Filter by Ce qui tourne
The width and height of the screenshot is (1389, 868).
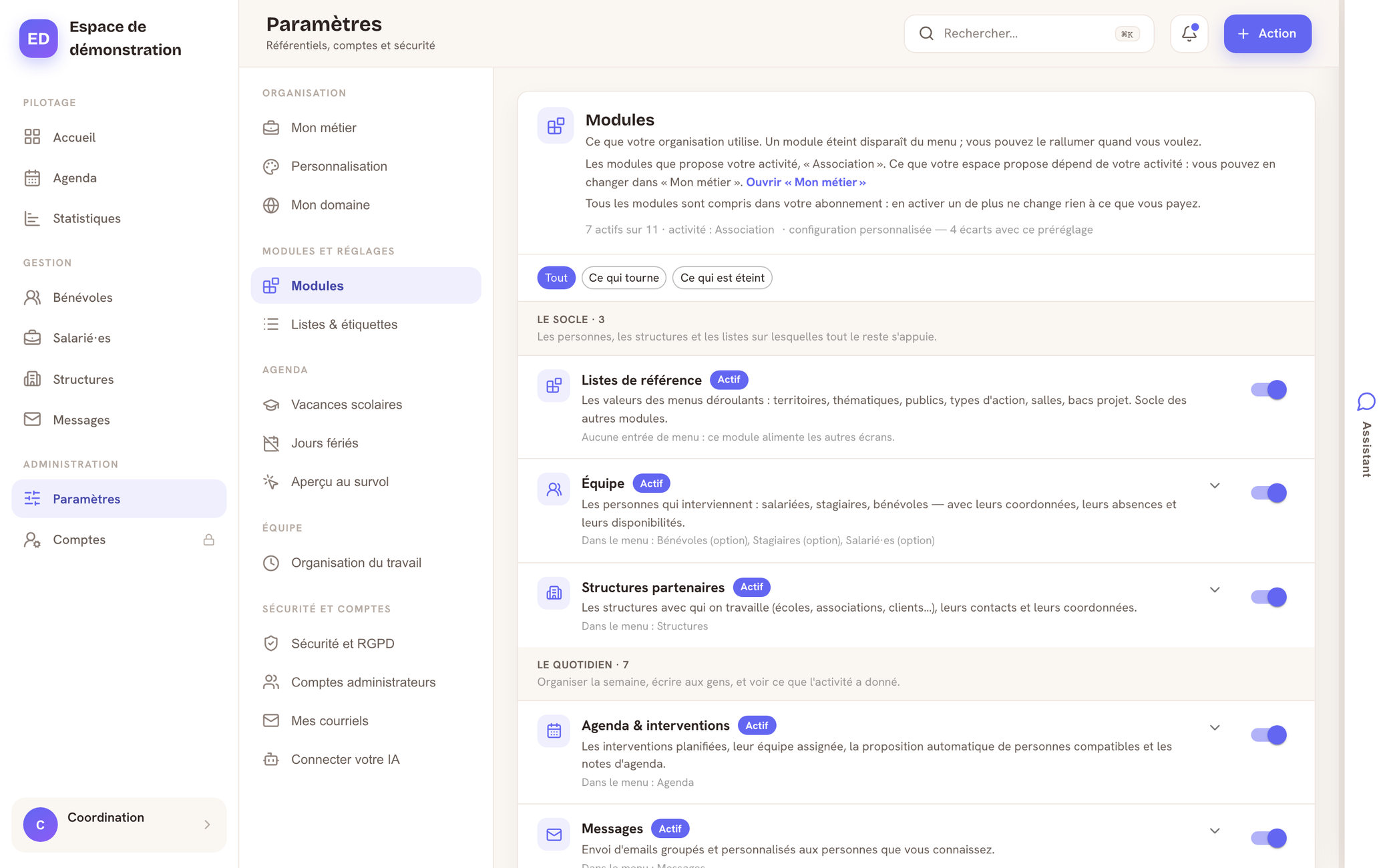point(624,278)
